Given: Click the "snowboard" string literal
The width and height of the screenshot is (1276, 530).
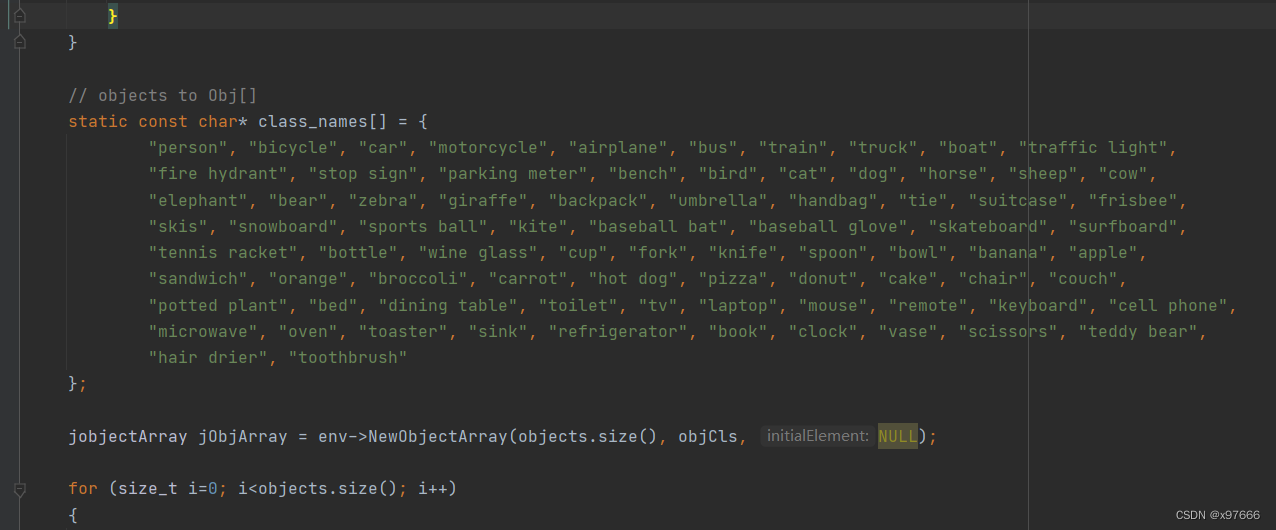Looking at the screenshot, I should point(283,227).
